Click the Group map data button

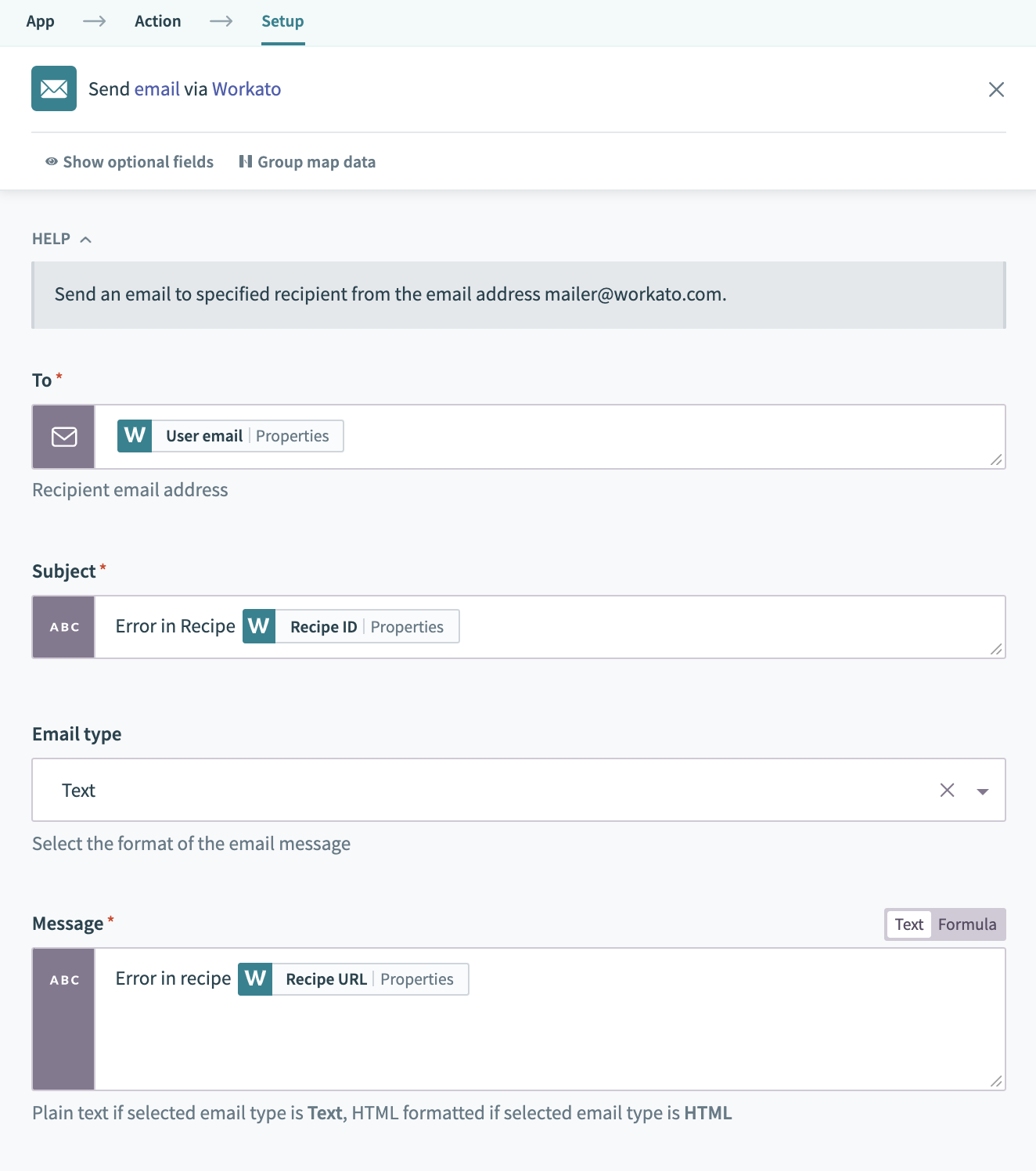coord(308,162)
